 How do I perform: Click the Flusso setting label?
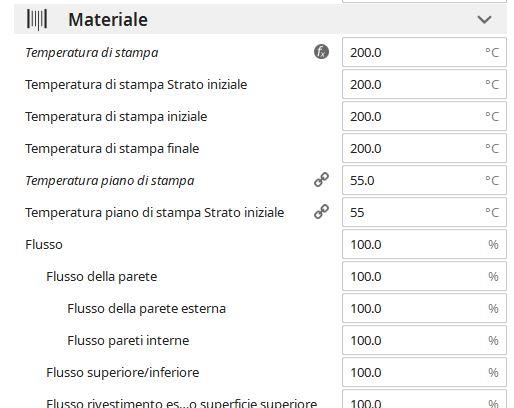click(x=44, y=245)
